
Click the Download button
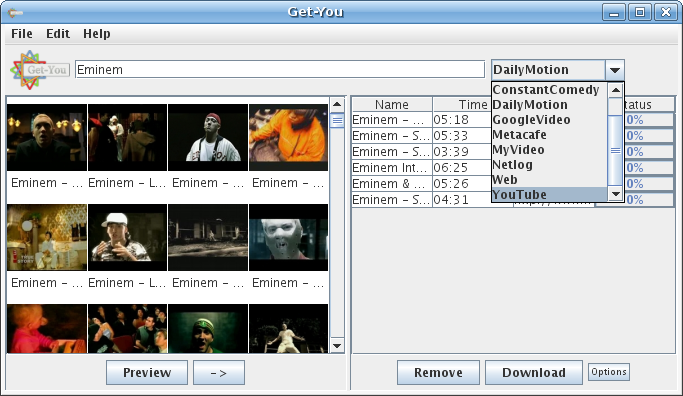point(534,372)
